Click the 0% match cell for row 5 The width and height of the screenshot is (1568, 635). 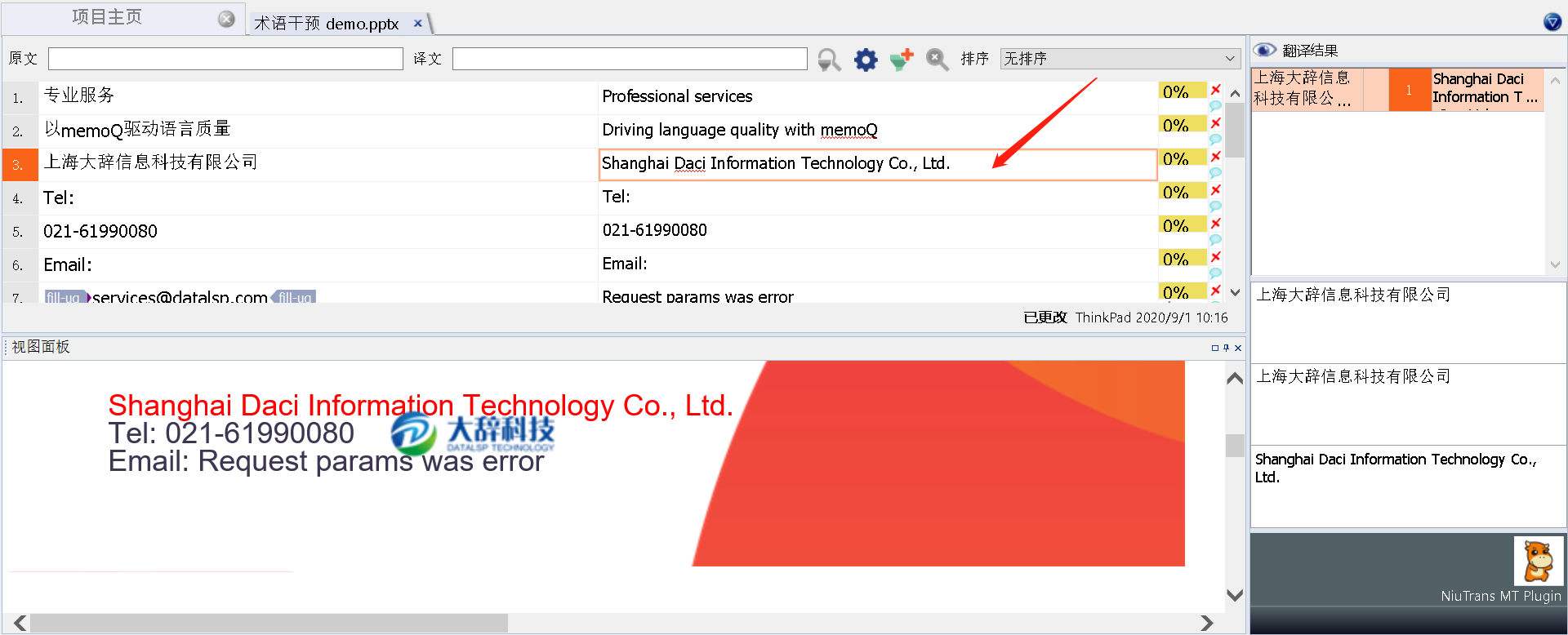(1182, 225)
